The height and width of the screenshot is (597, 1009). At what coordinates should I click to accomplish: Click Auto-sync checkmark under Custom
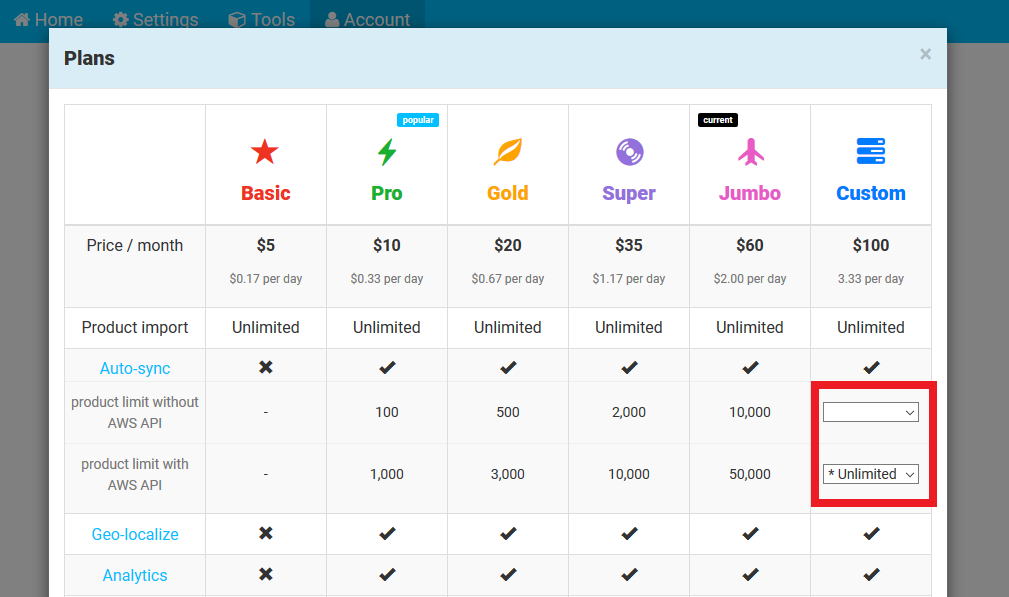coord(871,367)
